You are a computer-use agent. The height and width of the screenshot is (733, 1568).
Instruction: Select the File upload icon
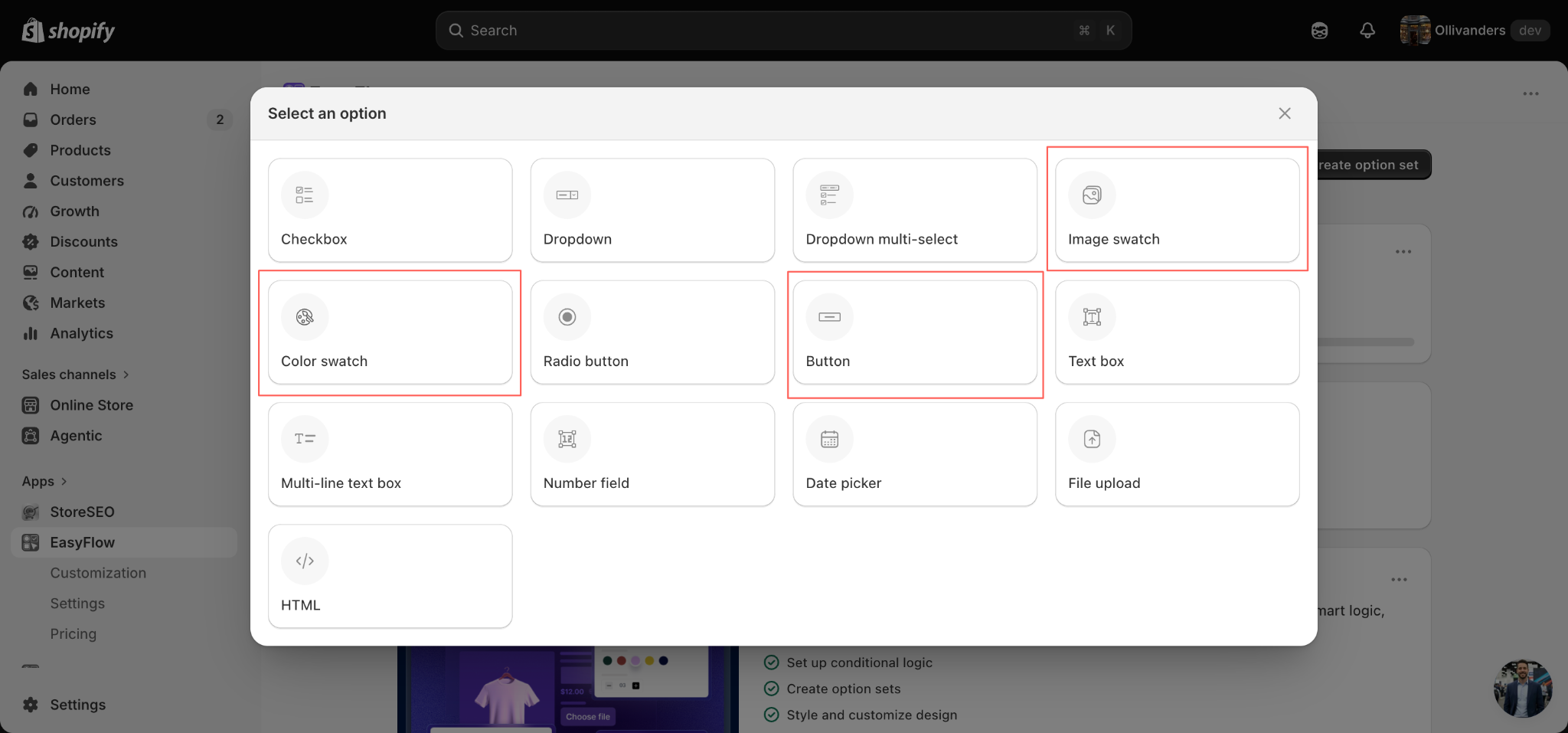pos(1093,438)
